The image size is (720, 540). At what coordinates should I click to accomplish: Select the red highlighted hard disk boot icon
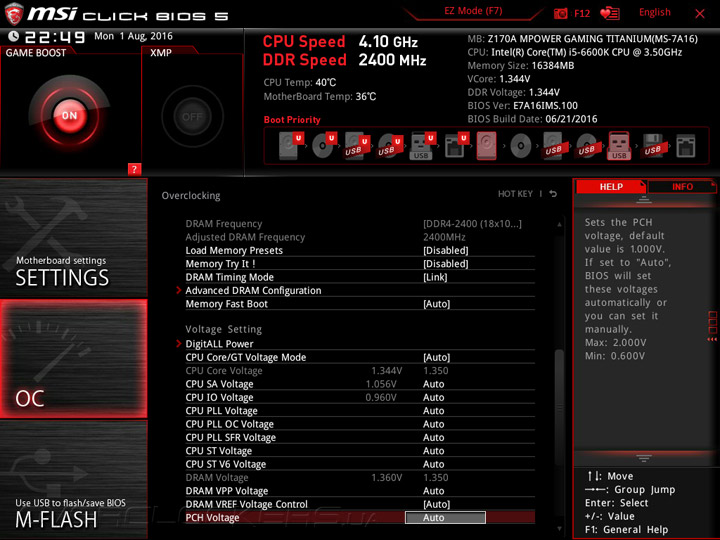[x=487, y=146]
